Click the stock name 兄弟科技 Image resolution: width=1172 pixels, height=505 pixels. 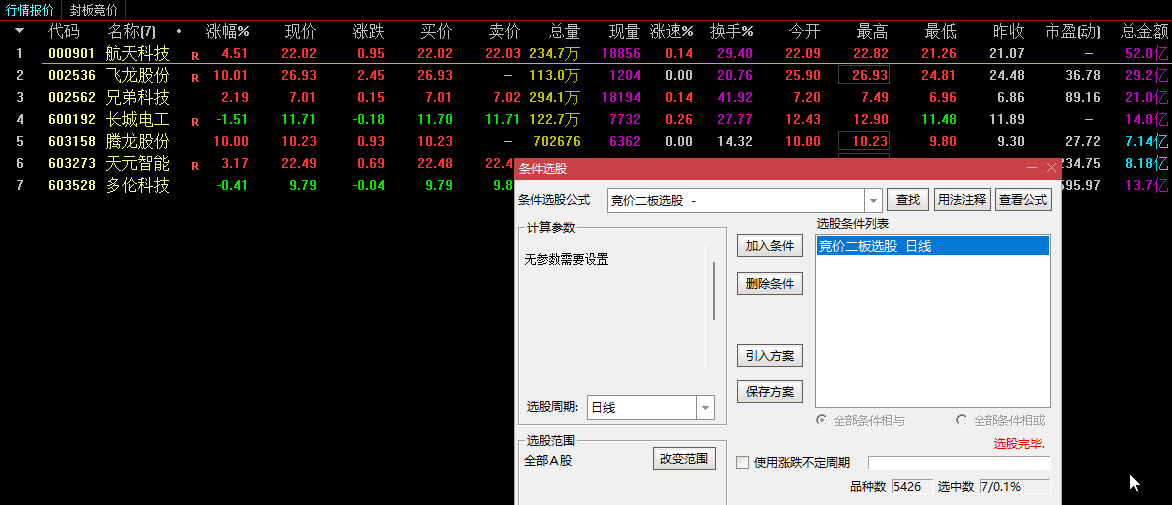click(x=138, y=98)
